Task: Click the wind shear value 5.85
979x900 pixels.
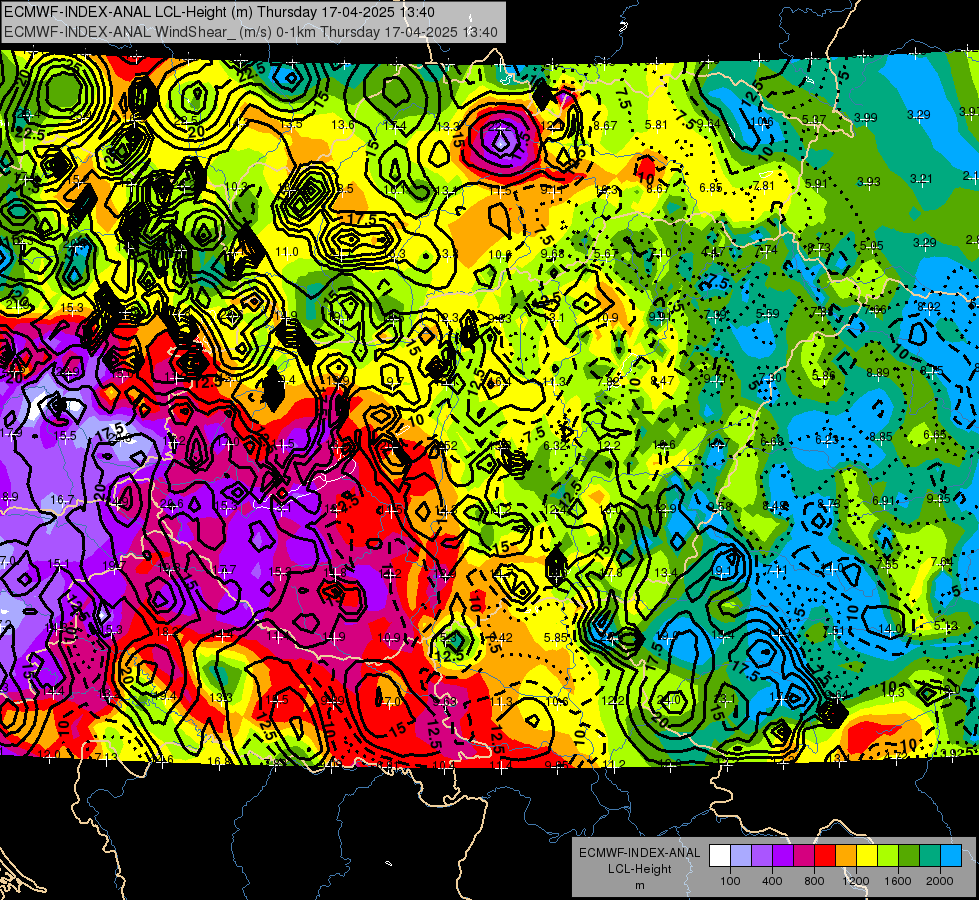Action: 556,638
